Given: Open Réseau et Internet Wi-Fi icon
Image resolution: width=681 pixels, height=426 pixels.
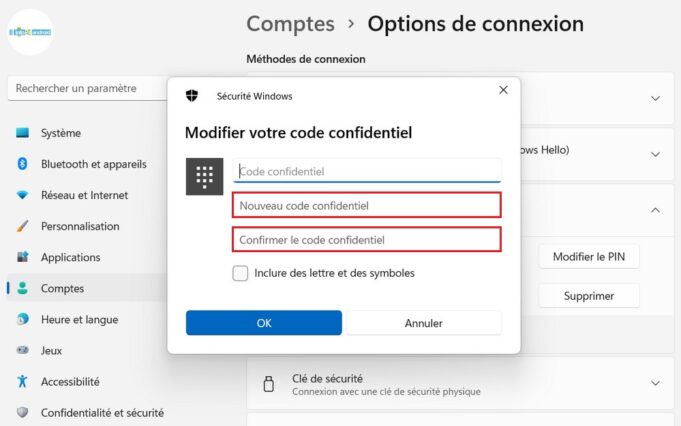Looking at the screenshot, I should (x=22, y=195).
